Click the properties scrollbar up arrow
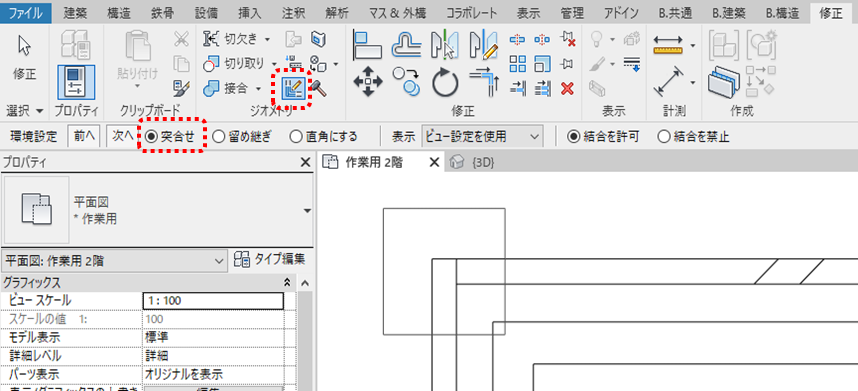Image resolution: width=858 pixels, height=391 pixels. point(305,284)
